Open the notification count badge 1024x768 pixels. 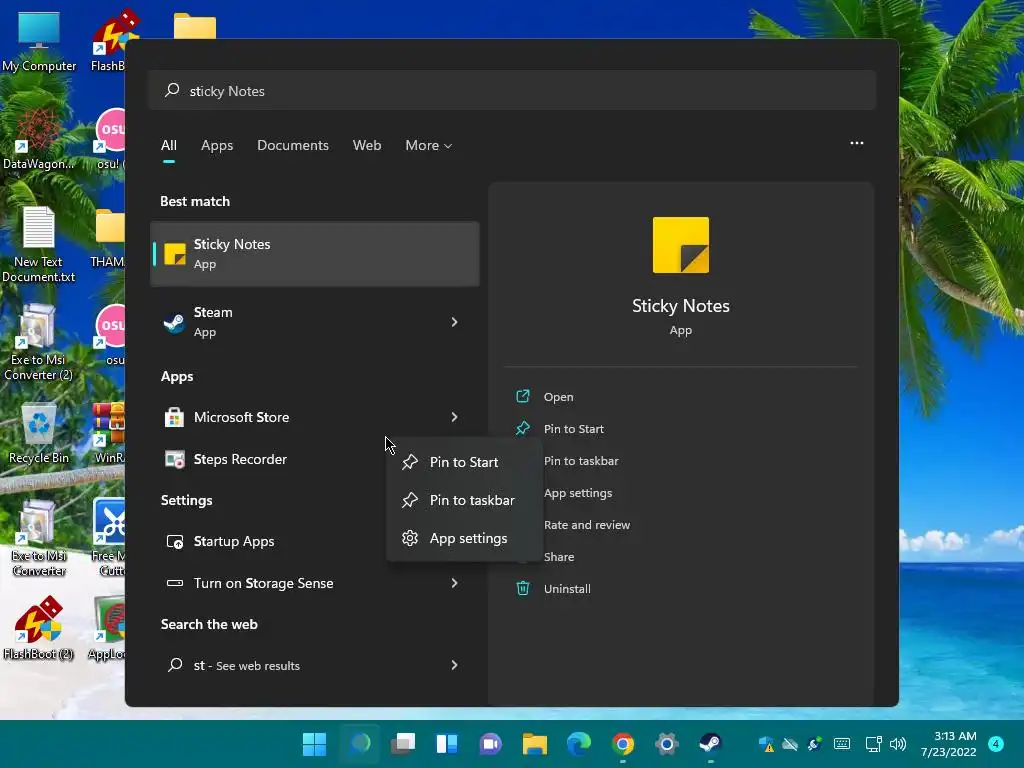point(995,744)
